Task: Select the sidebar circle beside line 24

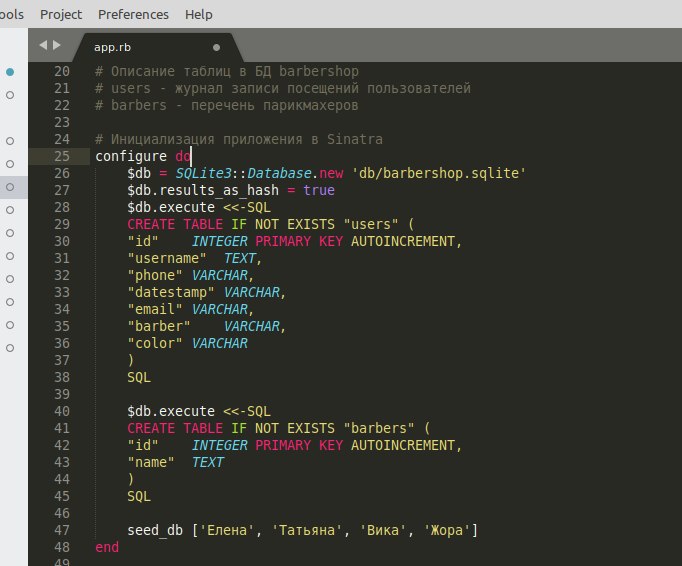Action: point(10,141)
